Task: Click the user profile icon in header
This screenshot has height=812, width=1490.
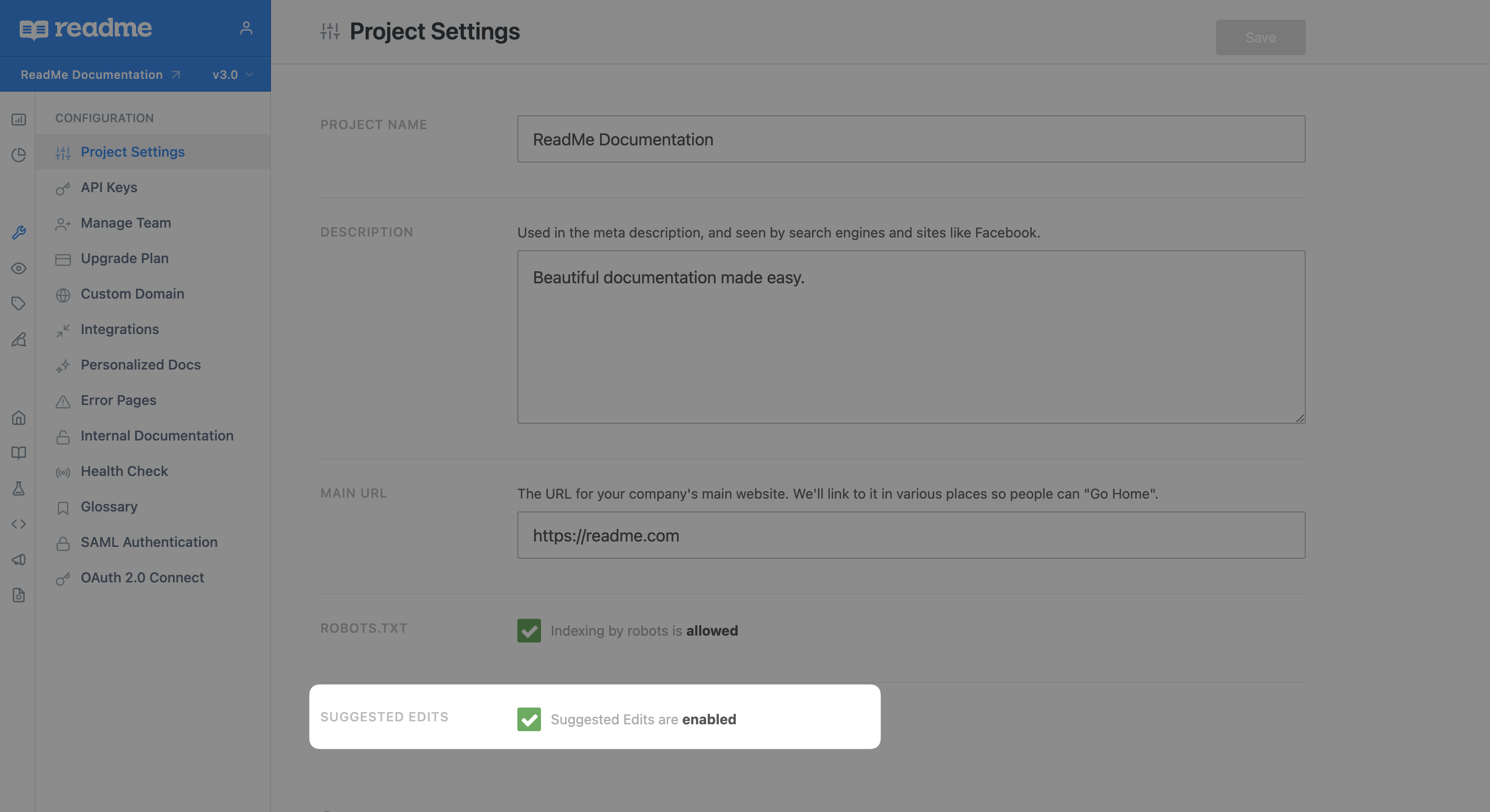Action: pos(246,28)
